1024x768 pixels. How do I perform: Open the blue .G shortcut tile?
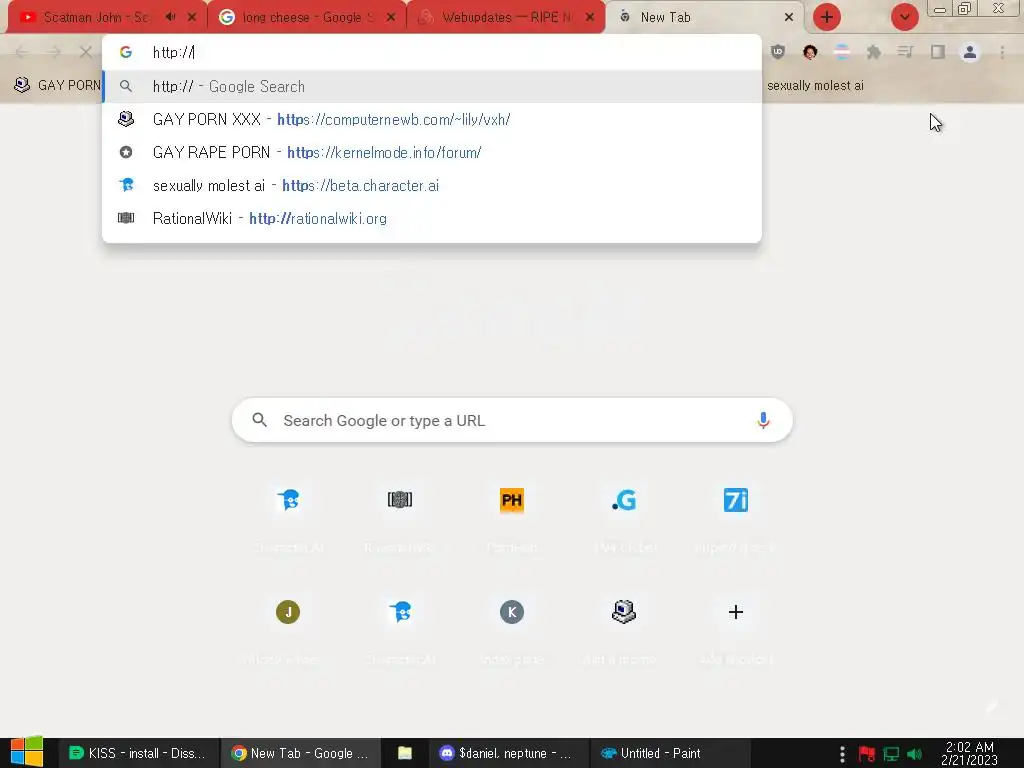point(624,500)
